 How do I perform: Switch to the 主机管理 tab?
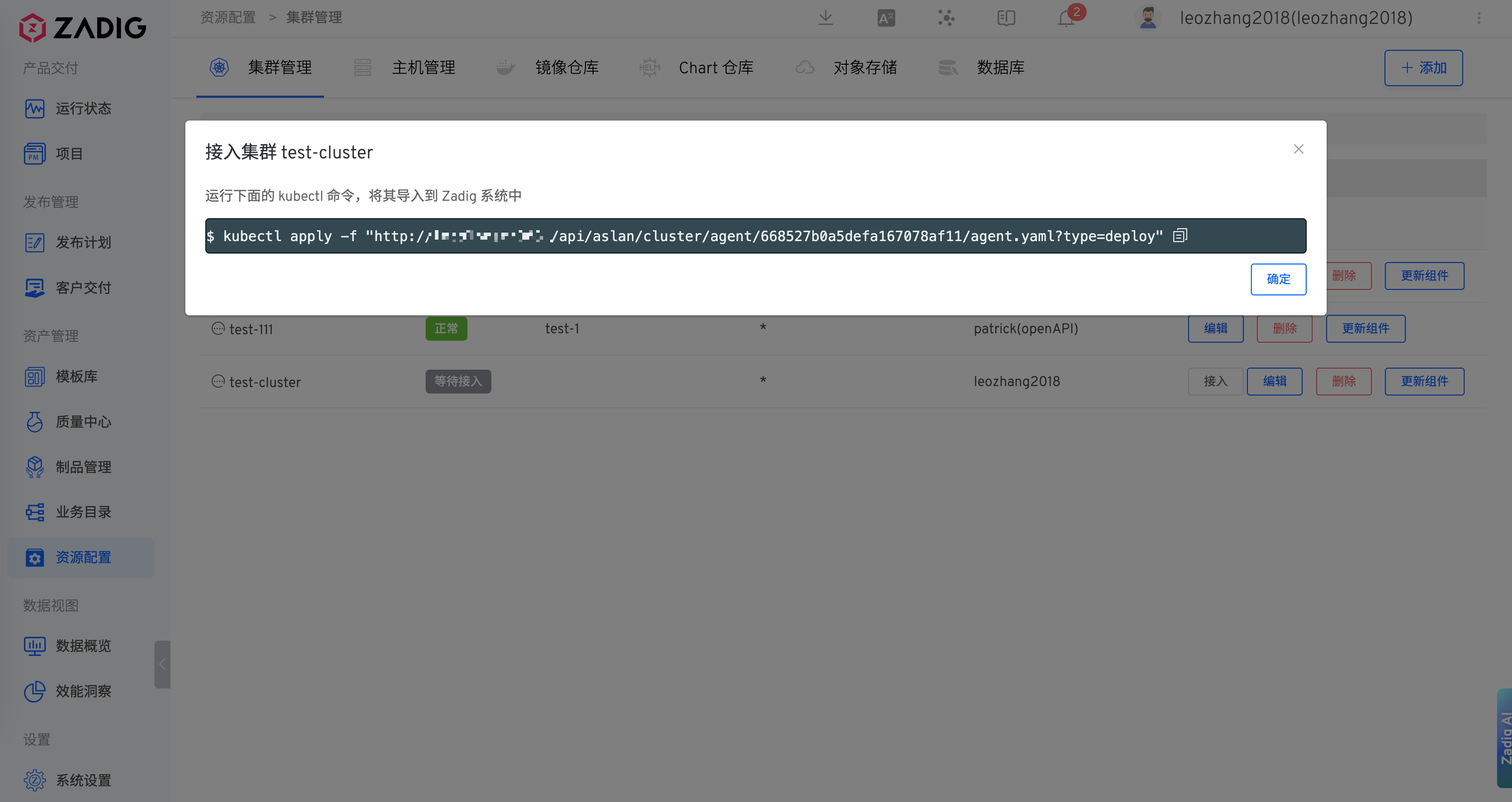pyautogui.click(x=405, y=67)
